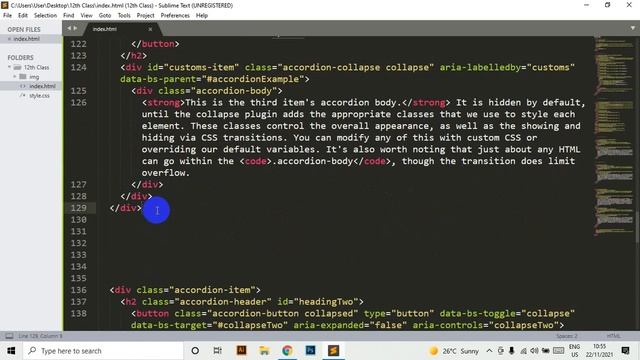Click the minimap code overview
Image resolution: width=640 pixels, height=360 pixels.
point(613,135)
